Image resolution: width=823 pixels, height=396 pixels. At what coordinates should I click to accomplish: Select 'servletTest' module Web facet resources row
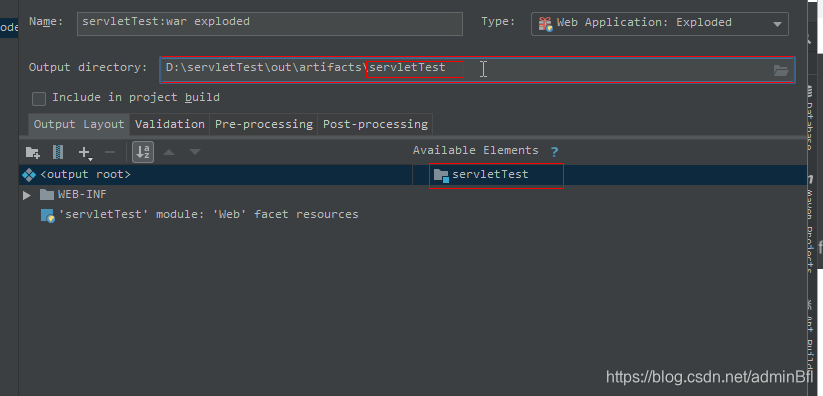[215, 215]
